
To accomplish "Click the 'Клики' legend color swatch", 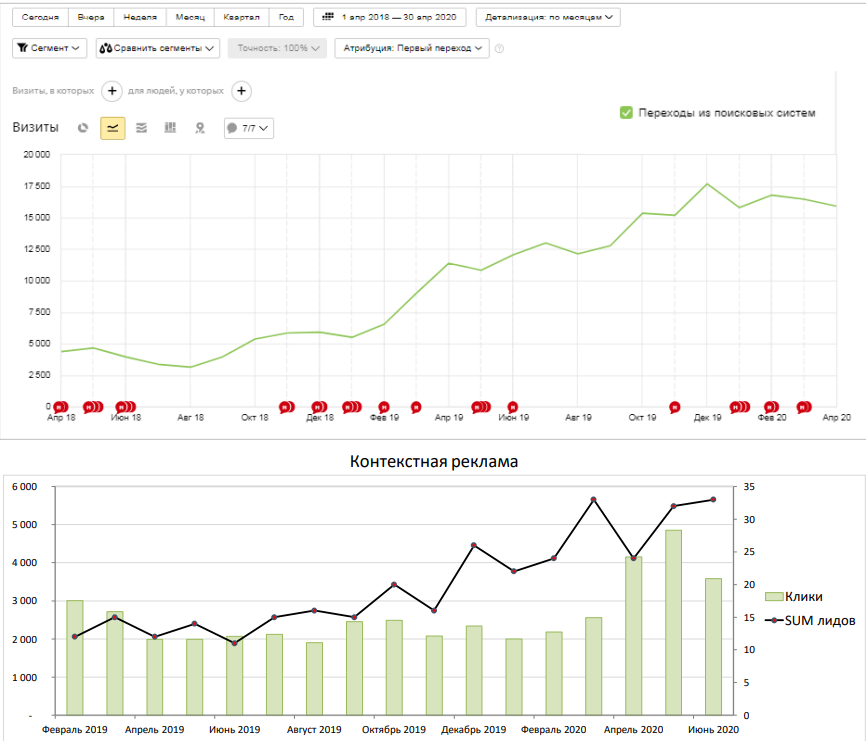I will (x=773, y=596).
